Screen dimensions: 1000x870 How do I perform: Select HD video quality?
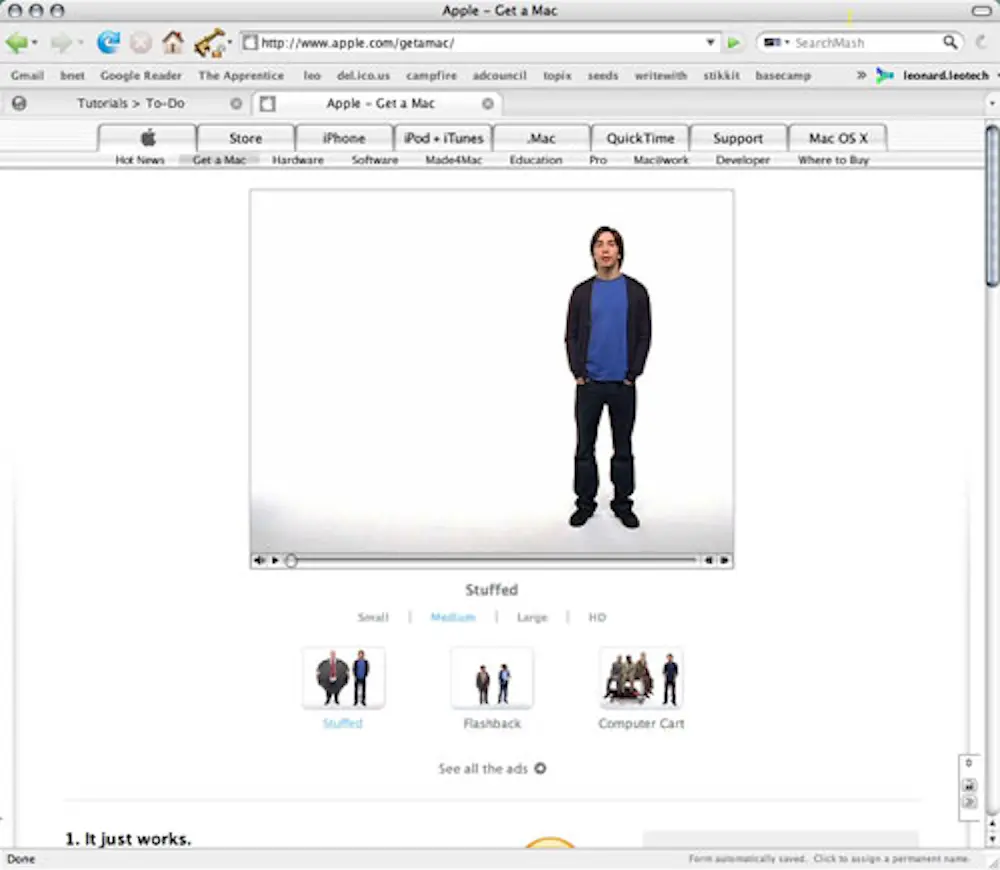(x=596, y=617)
